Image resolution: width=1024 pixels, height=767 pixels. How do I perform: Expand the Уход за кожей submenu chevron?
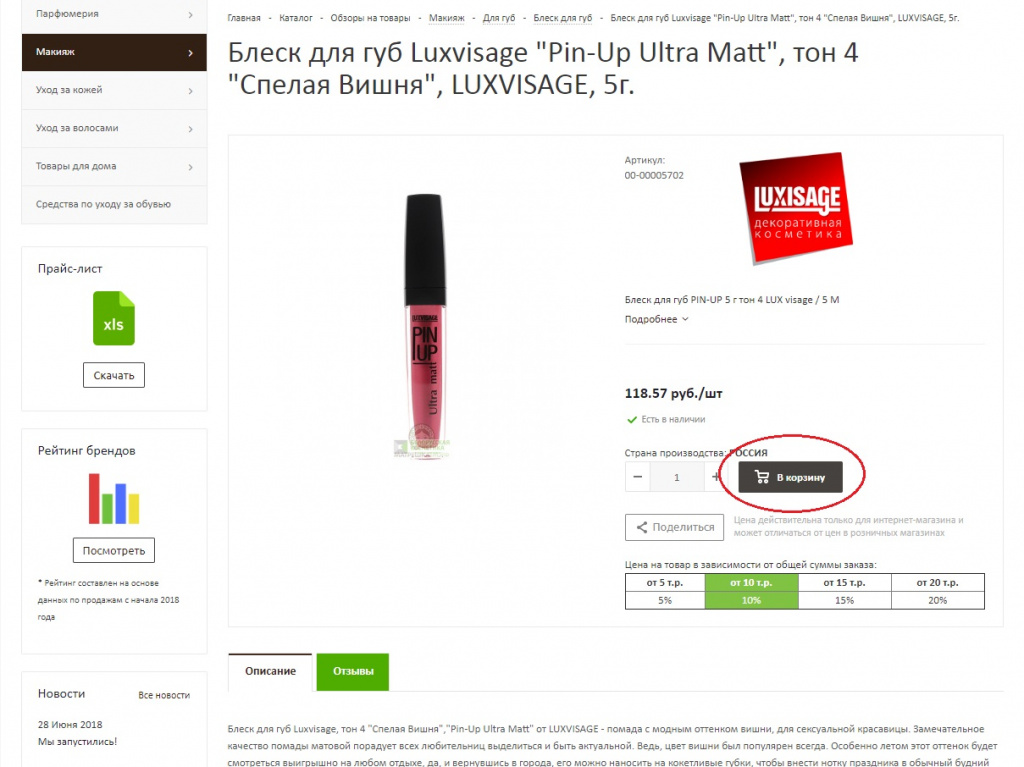click(x=191, y=91)
